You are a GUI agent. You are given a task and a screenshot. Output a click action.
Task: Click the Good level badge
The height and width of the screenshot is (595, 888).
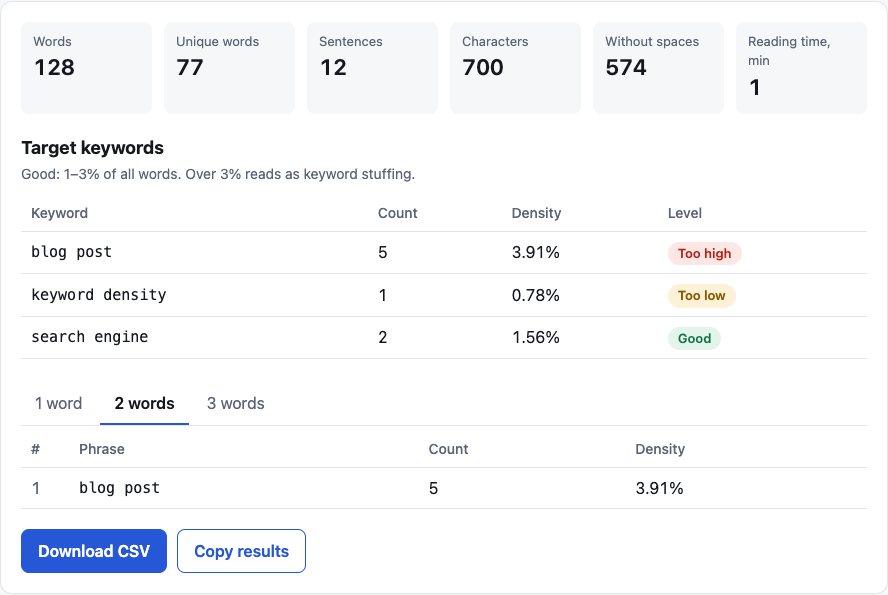coord(694,338)
